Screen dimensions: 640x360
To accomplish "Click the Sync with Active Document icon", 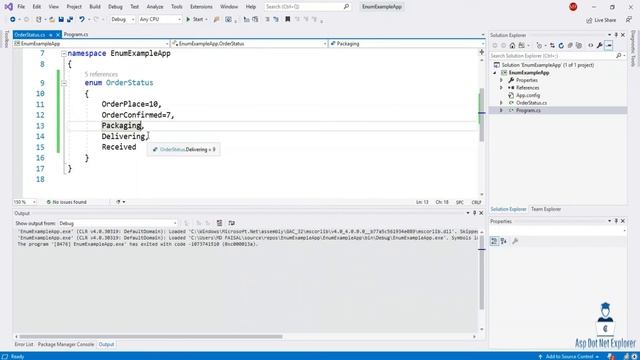I will (552, 45).
